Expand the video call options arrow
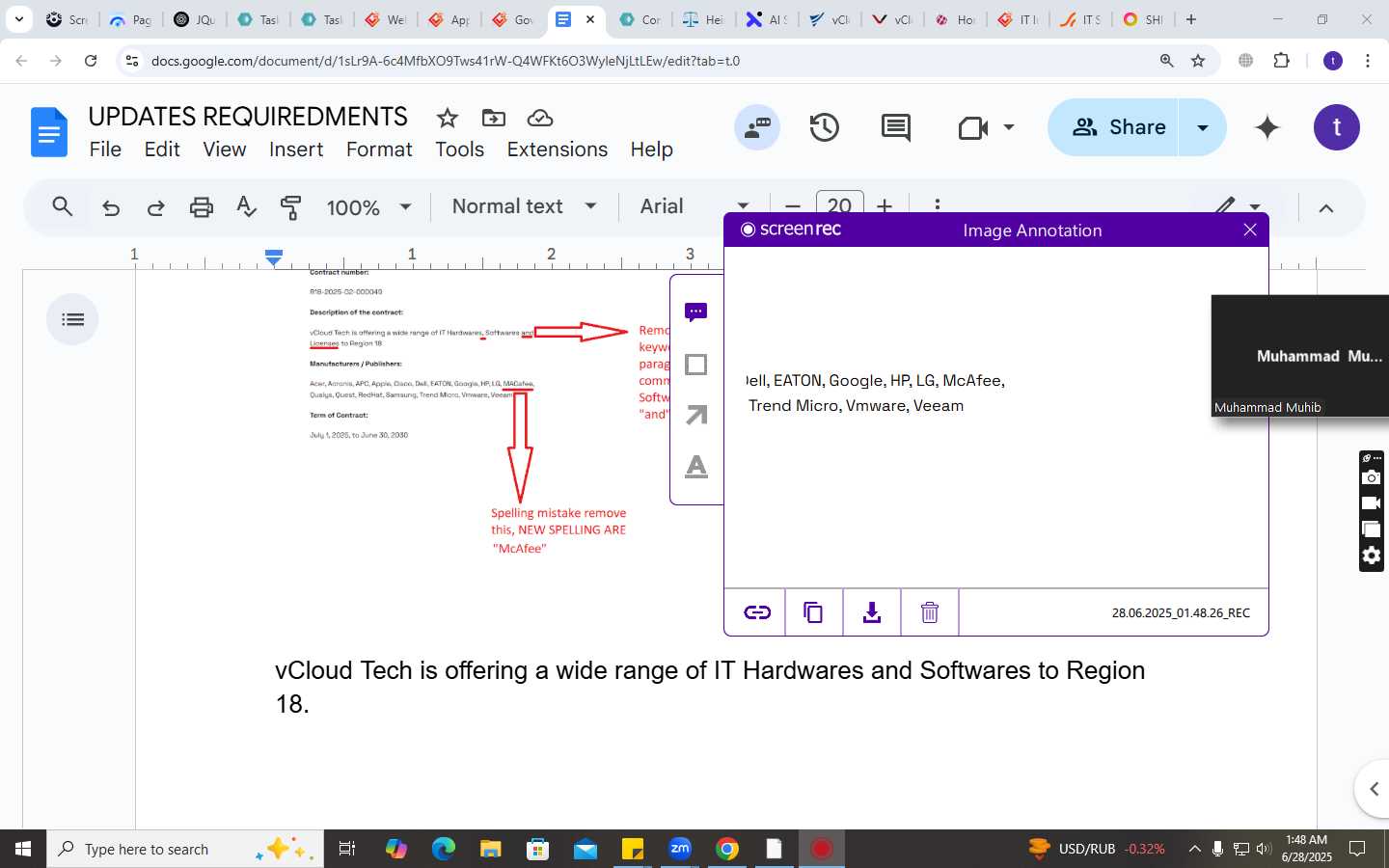 coord(1009,127)
